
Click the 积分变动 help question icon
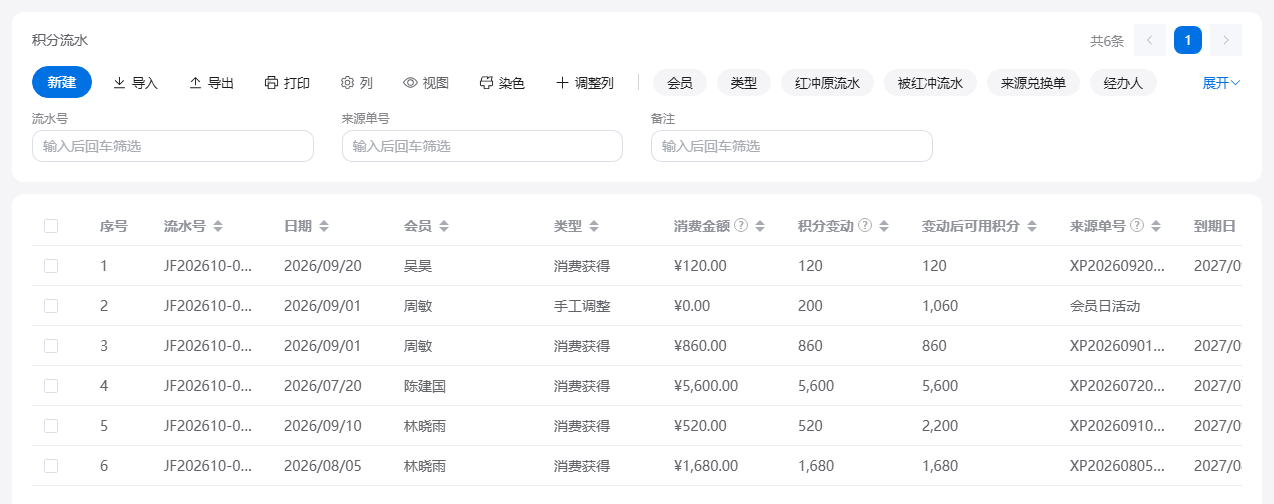(865, 226)
